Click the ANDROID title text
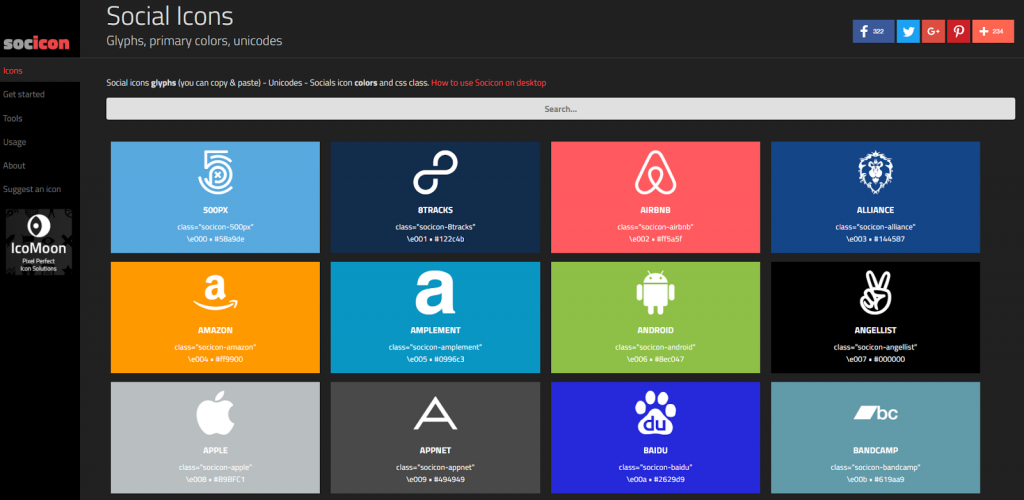This screenshot has width=1024, height=500. click(x=655, y=330)
